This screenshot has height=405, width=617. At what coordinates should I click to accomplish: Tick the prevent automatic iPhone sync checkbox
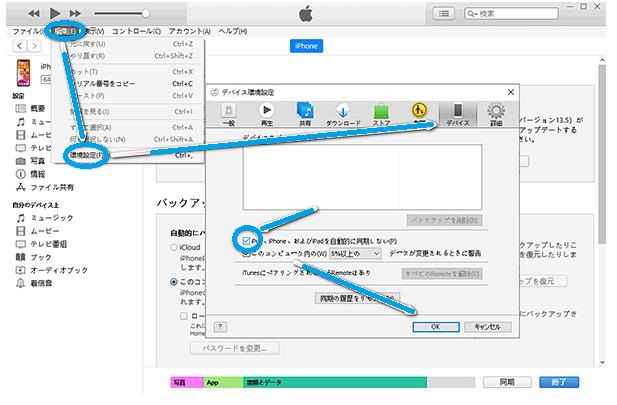[246, 241]
